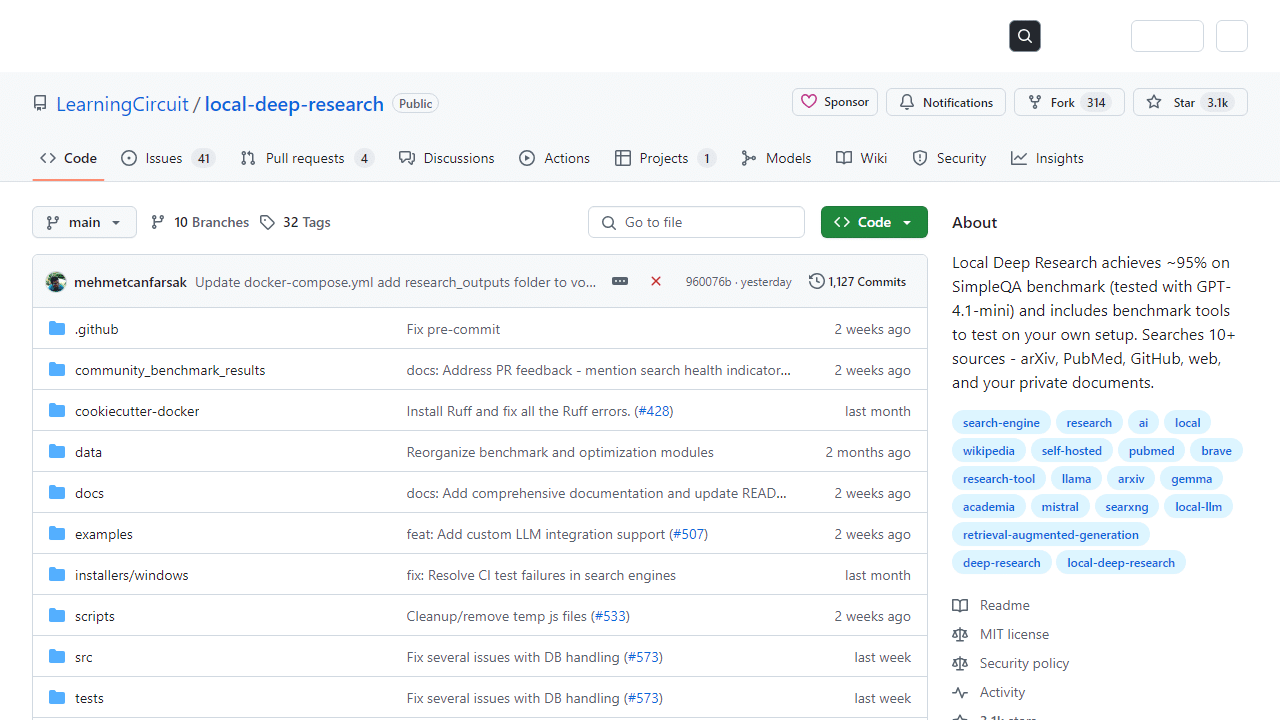Image resolution: width=1280 pixels, height=720 pixels.
Task: Click the repository book icon beside LearningCircuit
Action: (x=40, y=104)
